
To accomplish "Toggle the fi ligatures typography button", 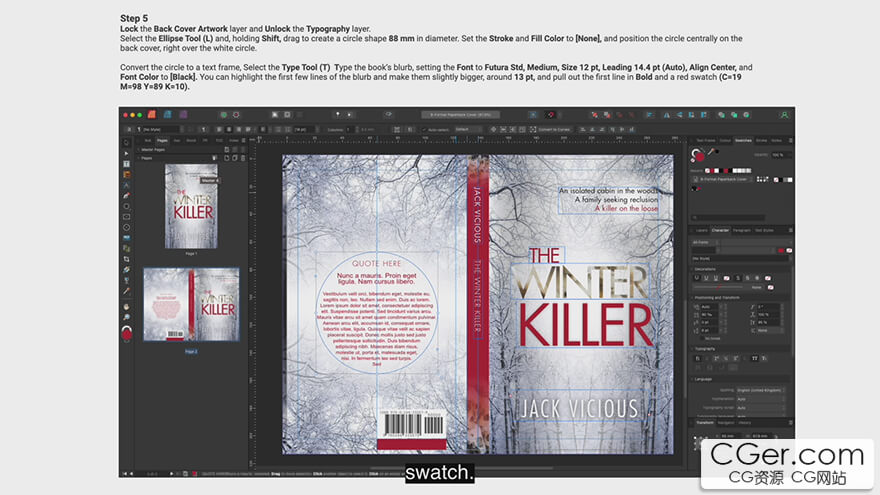I will (698, 358).
